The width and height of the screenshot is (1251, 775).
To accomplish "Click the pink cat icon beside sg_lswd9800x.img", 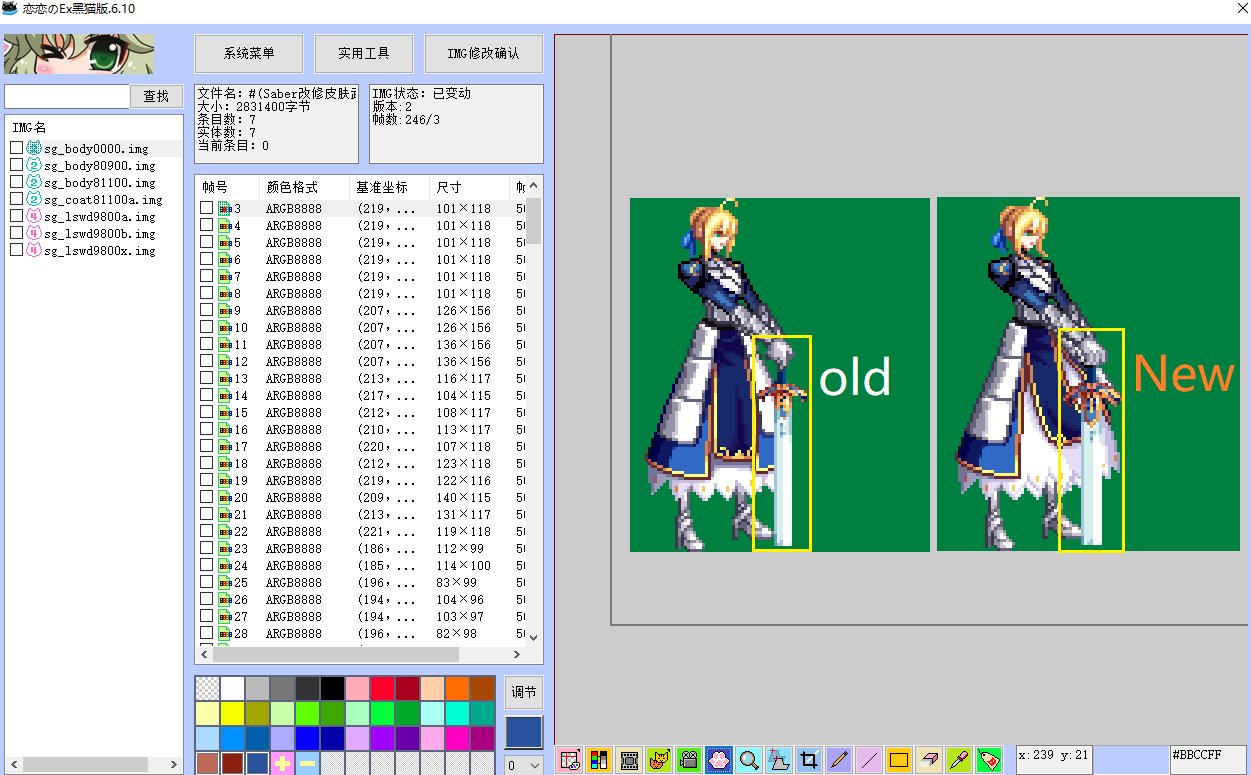I will [33, 250].
